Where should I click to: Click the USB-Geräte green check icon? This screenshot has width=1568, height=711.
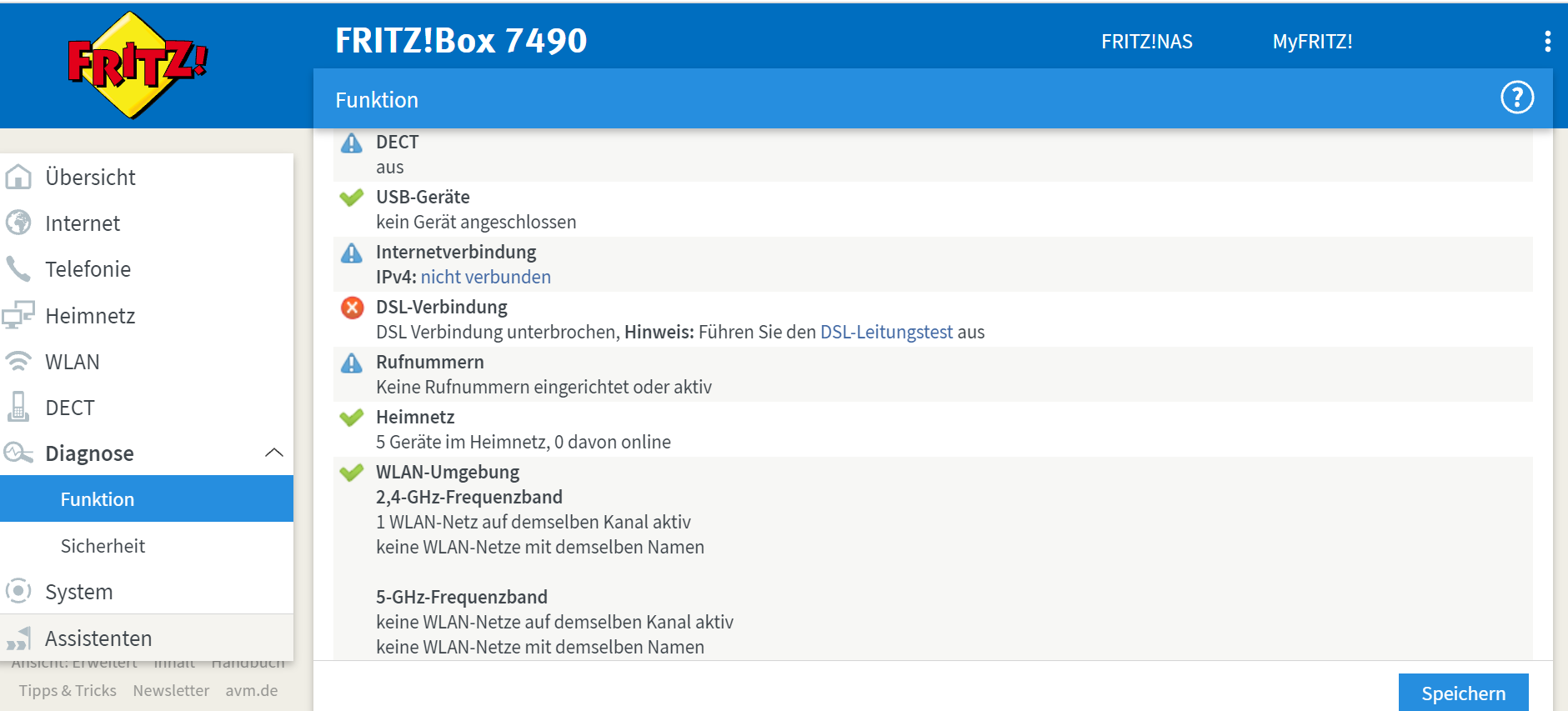tap(352, 198)
